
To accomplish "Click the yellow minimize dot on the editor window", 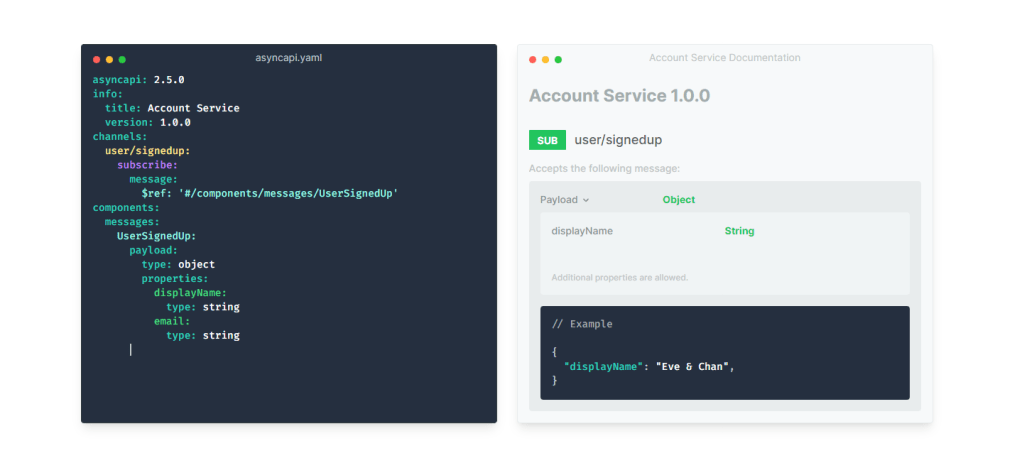I will point(109,60).
